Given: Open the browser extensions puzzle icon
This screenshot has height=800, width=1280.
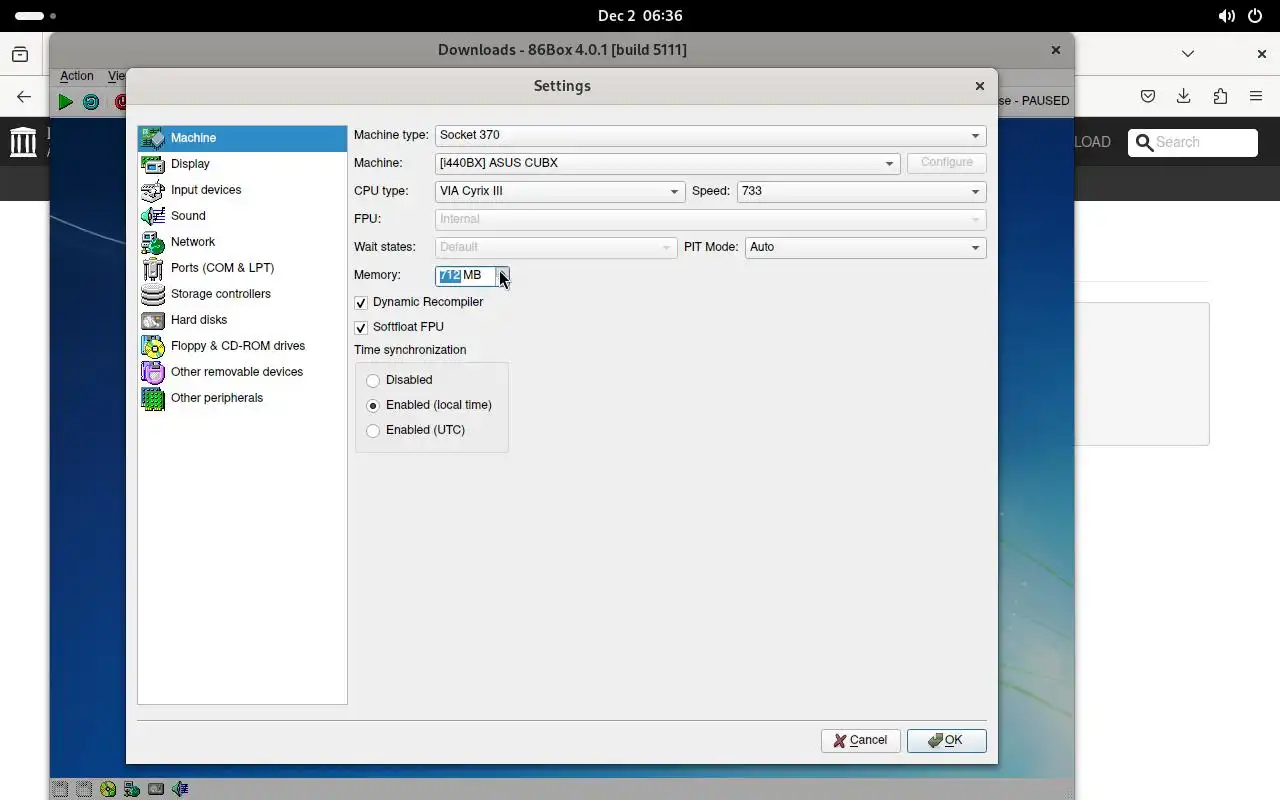Looking at the screenshot, I should [1220, 97].
